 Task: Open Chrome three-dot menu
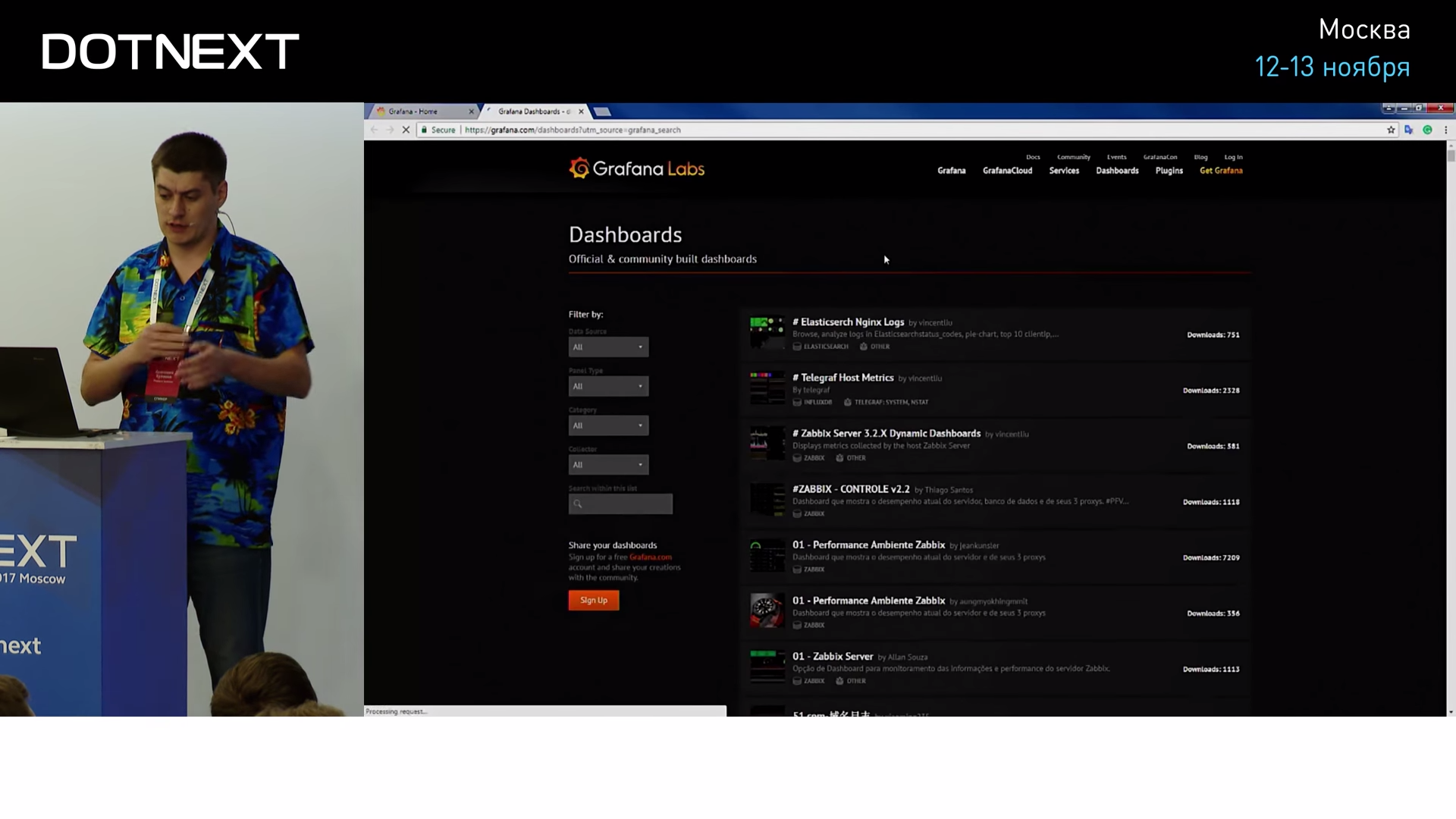pyautogui.click(x=1445, y=130)
